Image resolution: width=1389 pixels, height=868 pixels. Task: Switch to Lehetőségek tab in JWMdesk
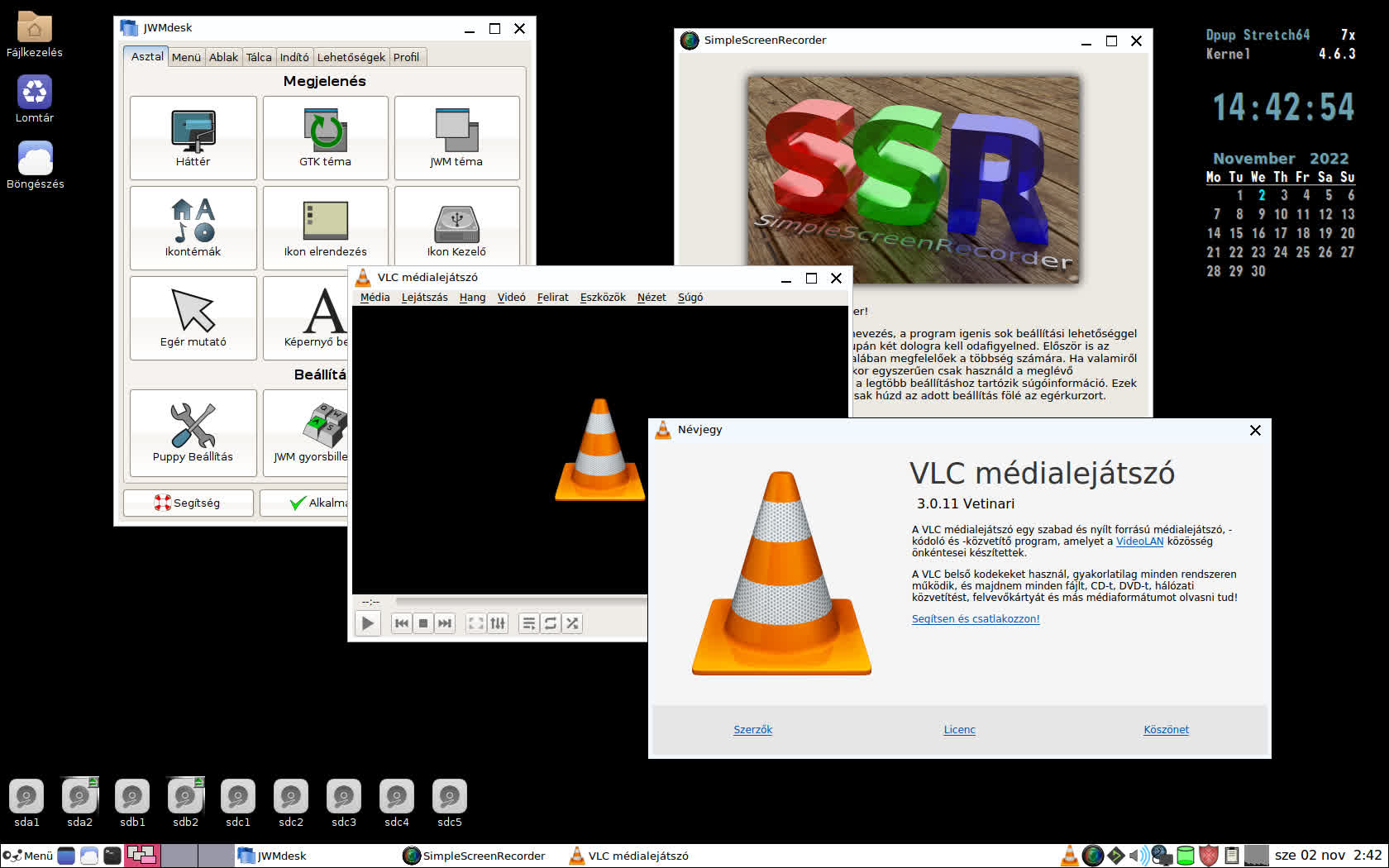(x=351, y=57)
